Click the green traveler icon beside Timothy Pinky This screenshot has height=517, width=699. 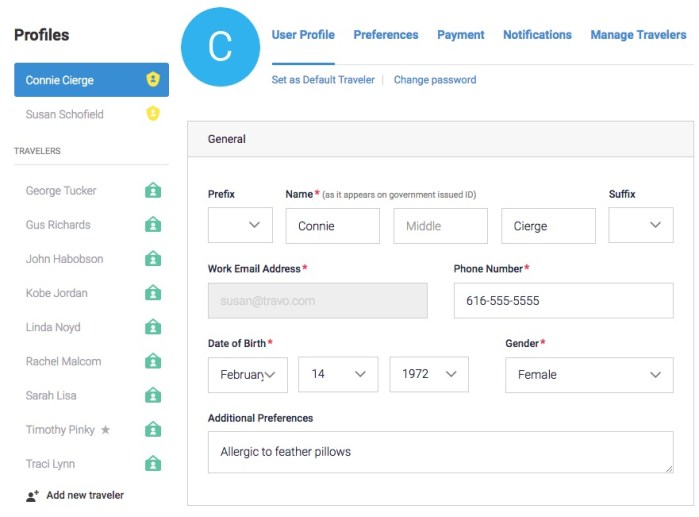153,430
